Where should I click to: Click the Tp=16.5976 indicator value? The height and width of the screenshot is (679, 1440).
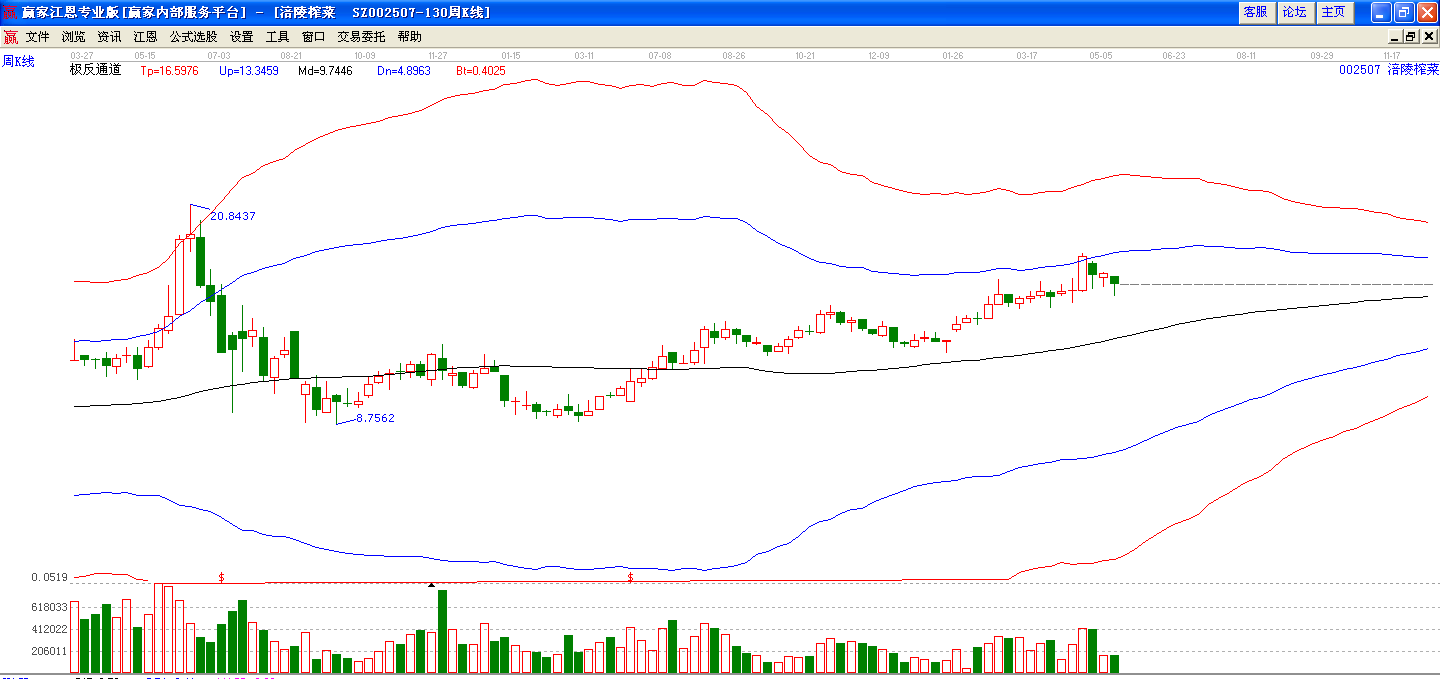click(169, 71)
